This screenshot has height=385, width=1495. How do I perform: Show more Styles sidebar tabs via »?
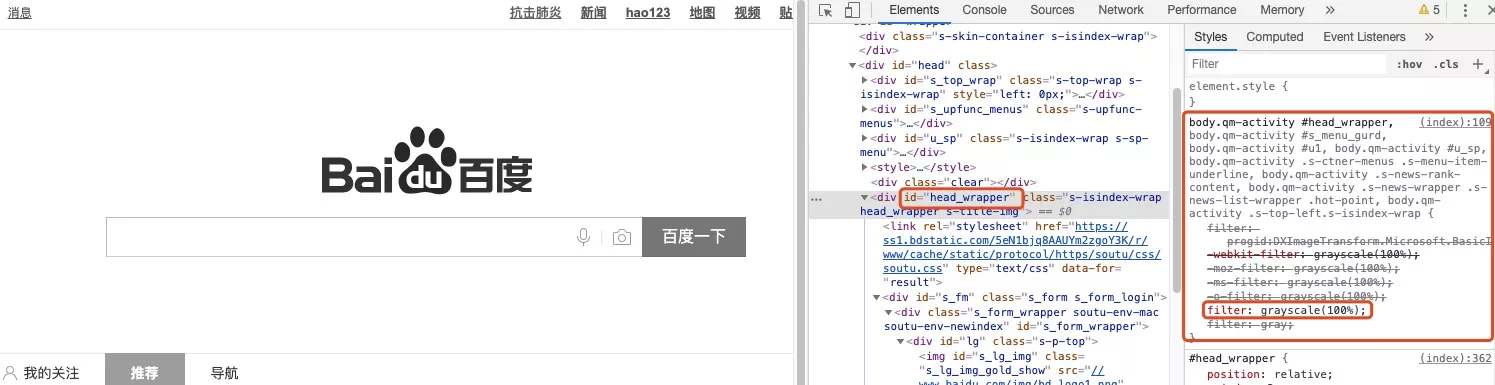tap(1429, 37)
